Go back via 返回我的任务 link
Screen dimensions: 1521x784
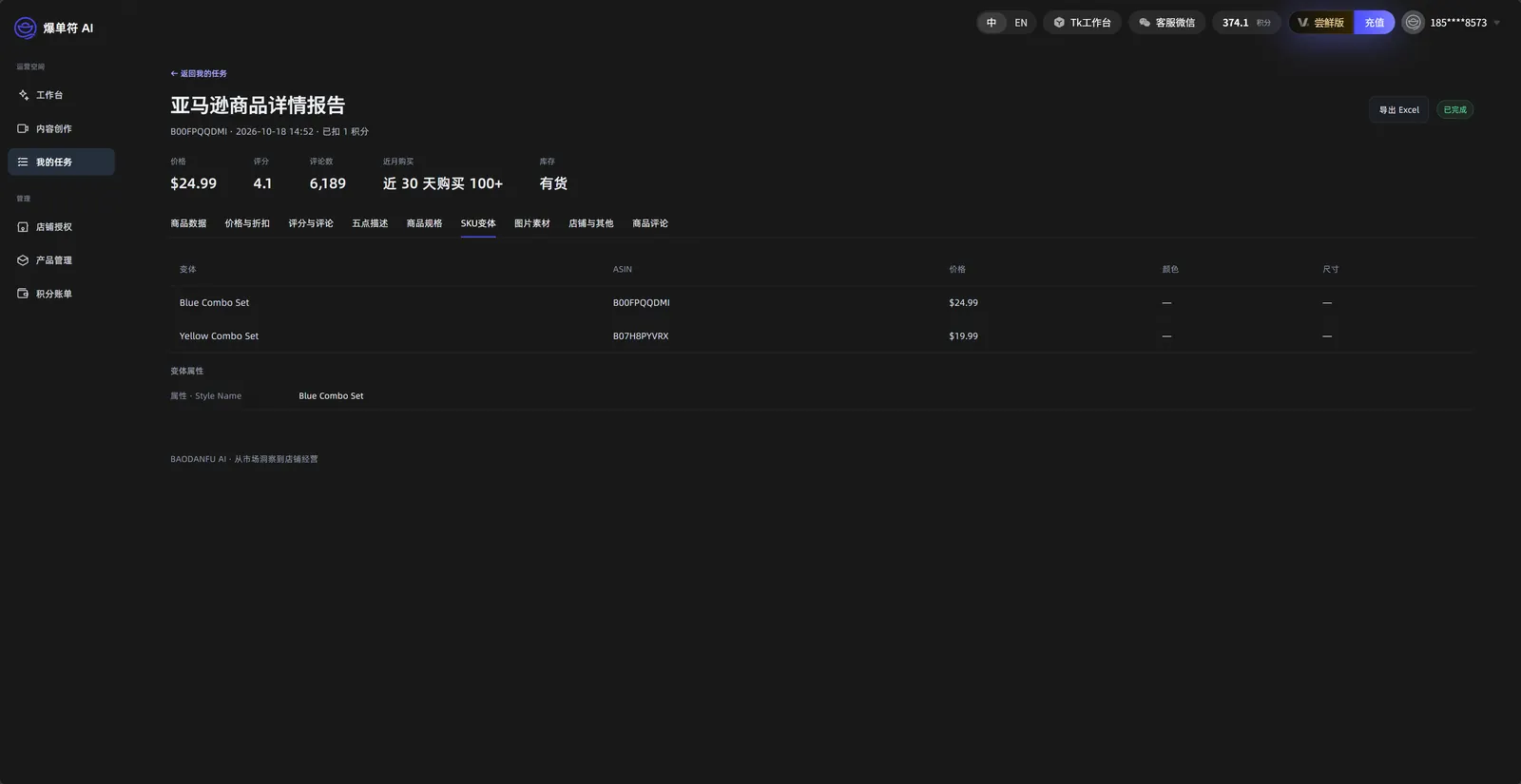tap(199, 73)
